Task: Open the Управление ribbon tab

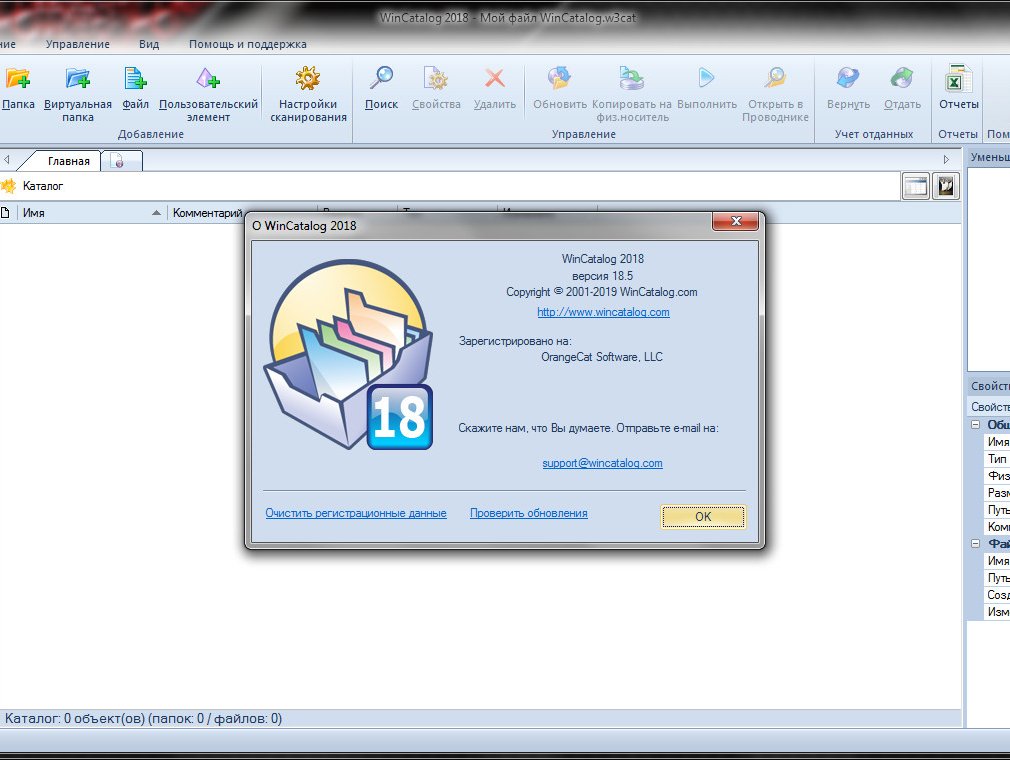Action: point(77,44)
